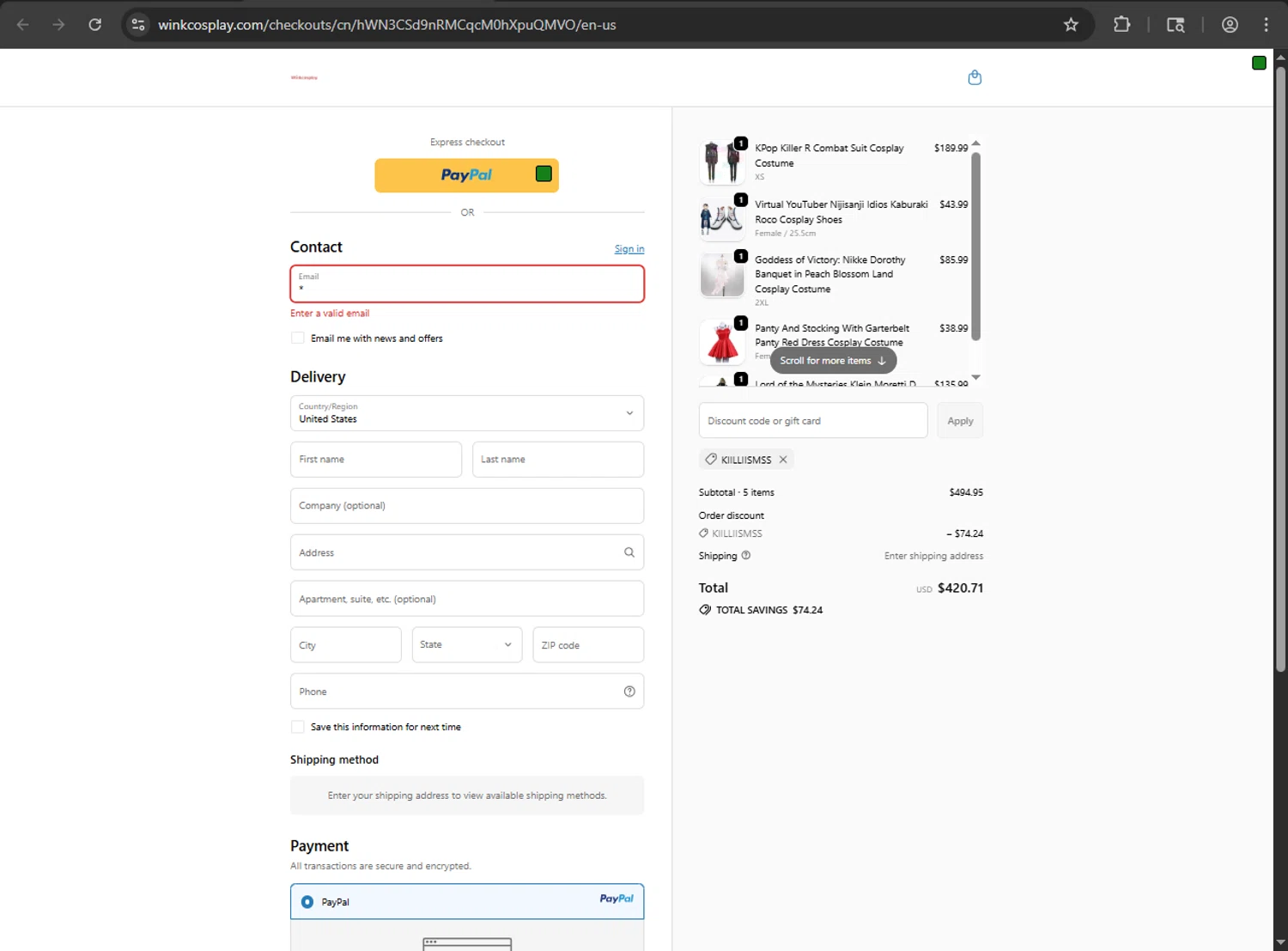1288x951 pixels.
Task: Select PayPal payment radio button
Action: click(307, 902)
